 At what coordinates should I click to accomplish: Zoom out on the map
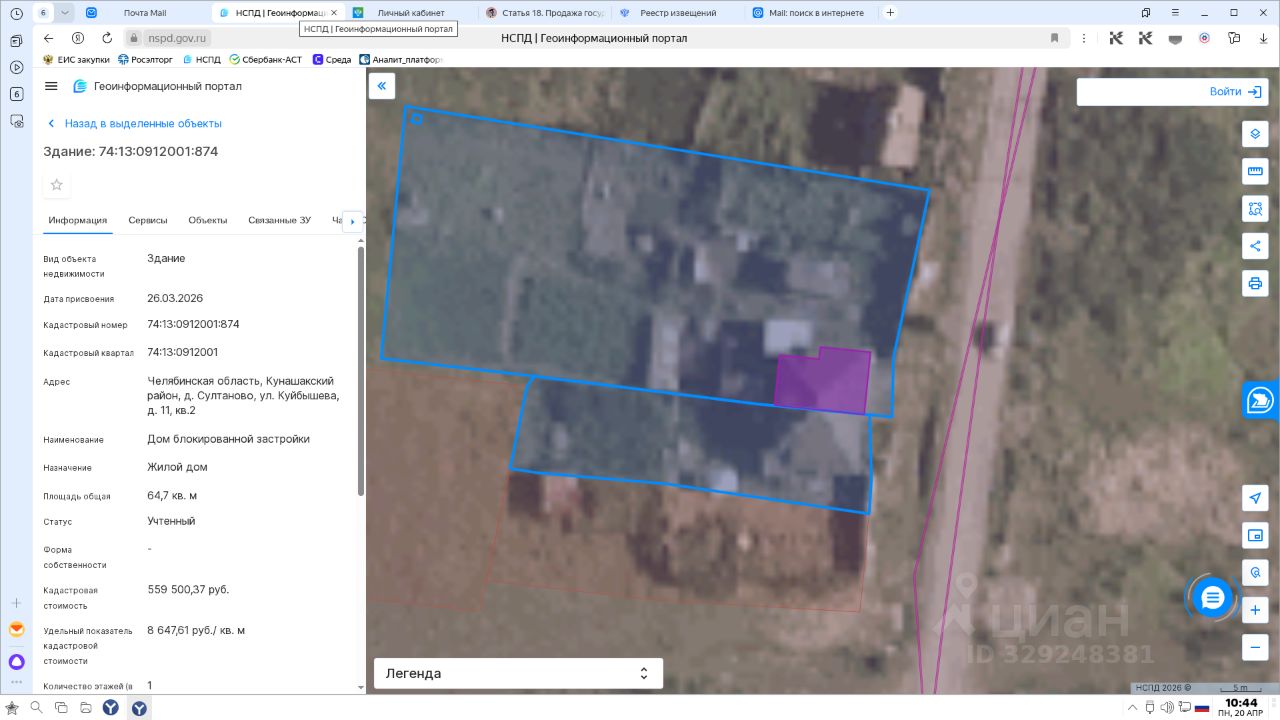click(x=1255, y=647)
